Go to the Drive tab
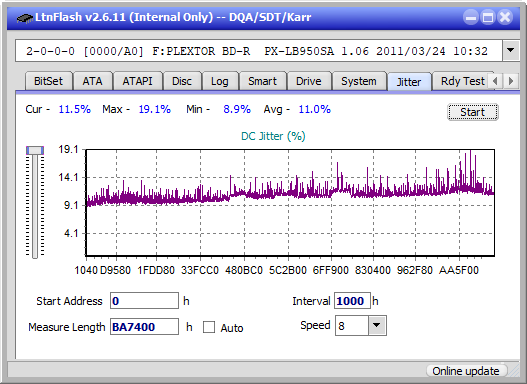The image size is (527, 384). click(x=309, y=81)
